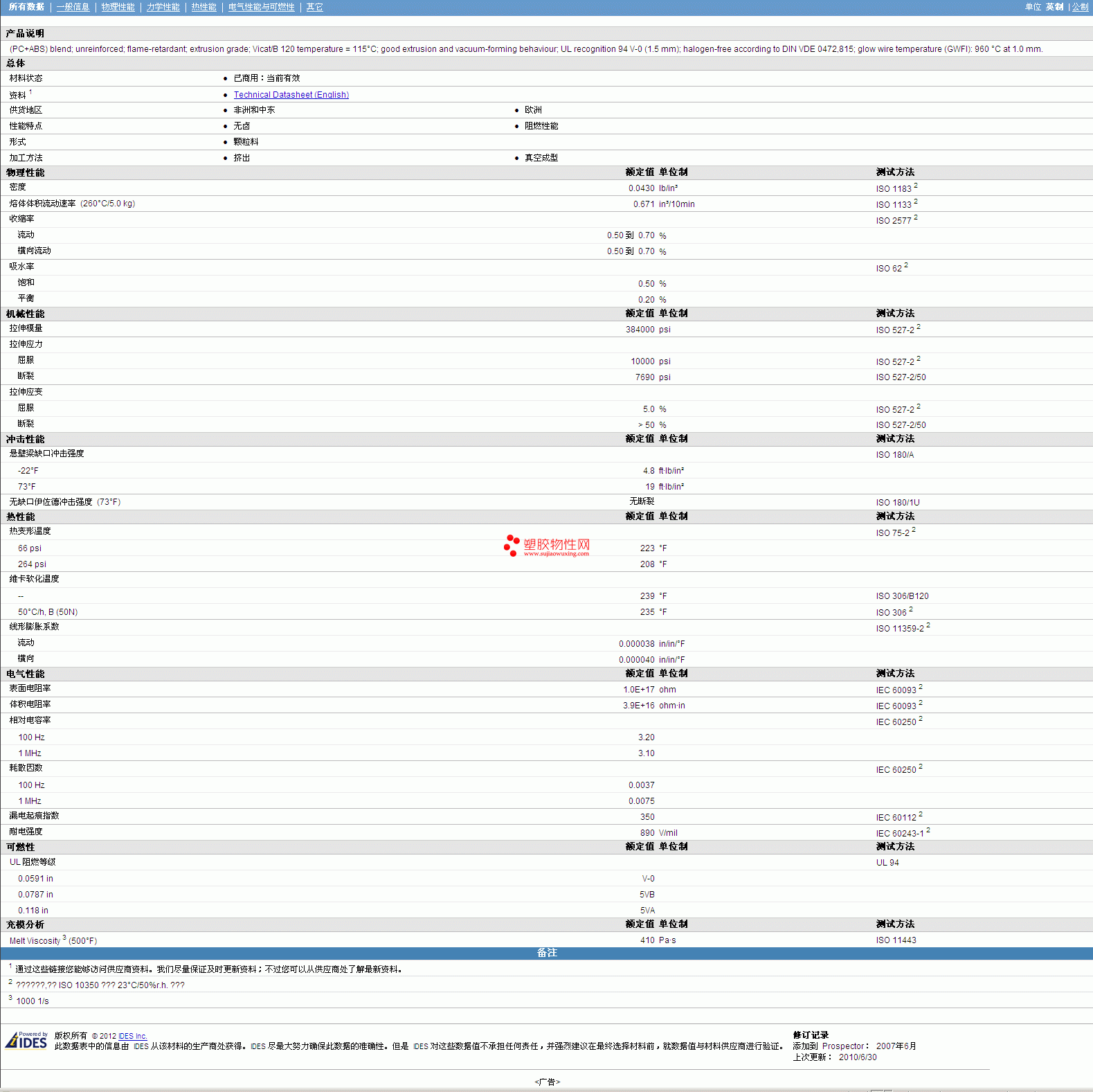Click footnote marker next to 资料
The image size is (1093, 1092).
(30, 92)
